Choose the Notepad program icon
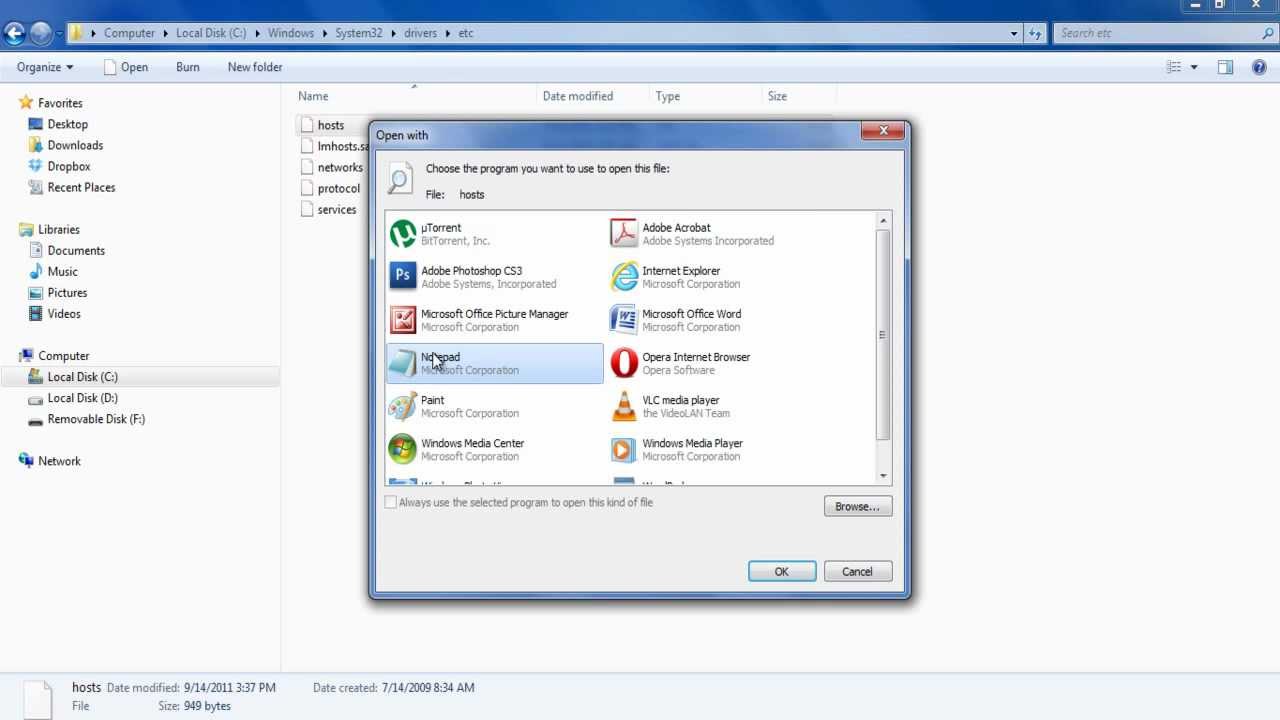1280x720 pixels. (x=402, y=363)
